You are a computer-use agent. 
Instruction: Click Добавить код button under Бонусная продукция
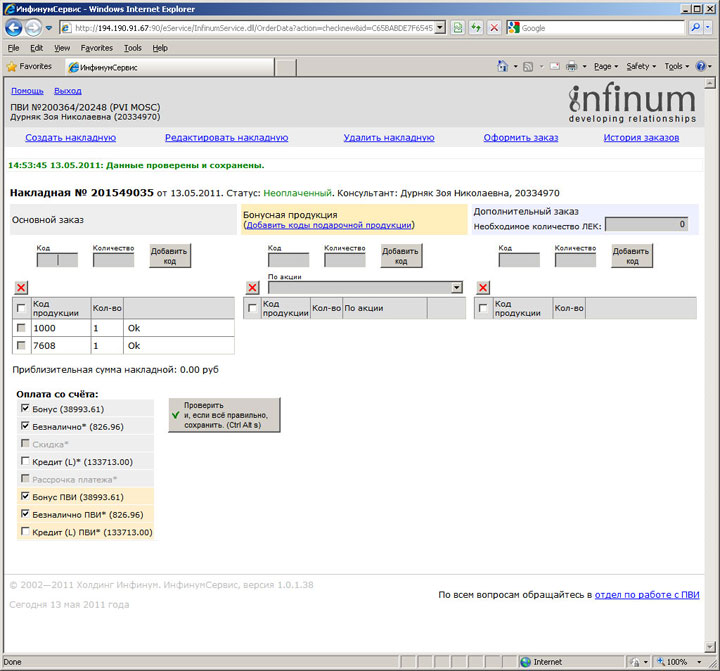[x=401, y=256]
